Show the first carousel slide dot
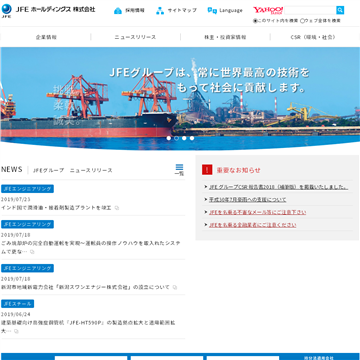 click(169, 138)
